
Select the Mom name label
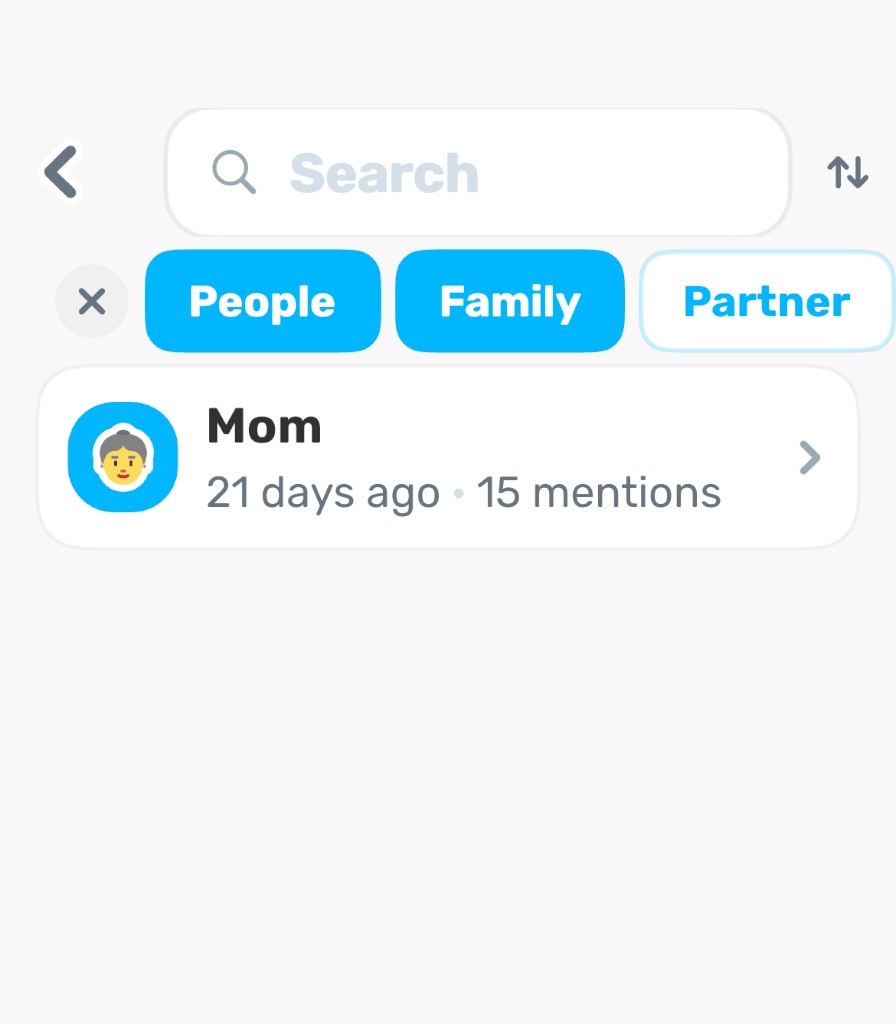[x=264, y=426]
